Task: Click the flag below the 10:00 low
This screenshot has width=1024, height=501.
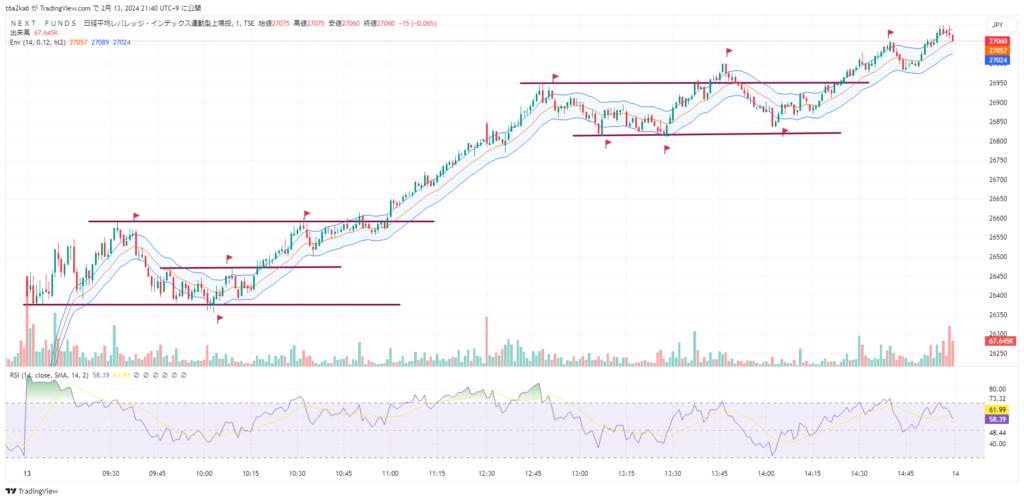Action: (x=219, y=318)
